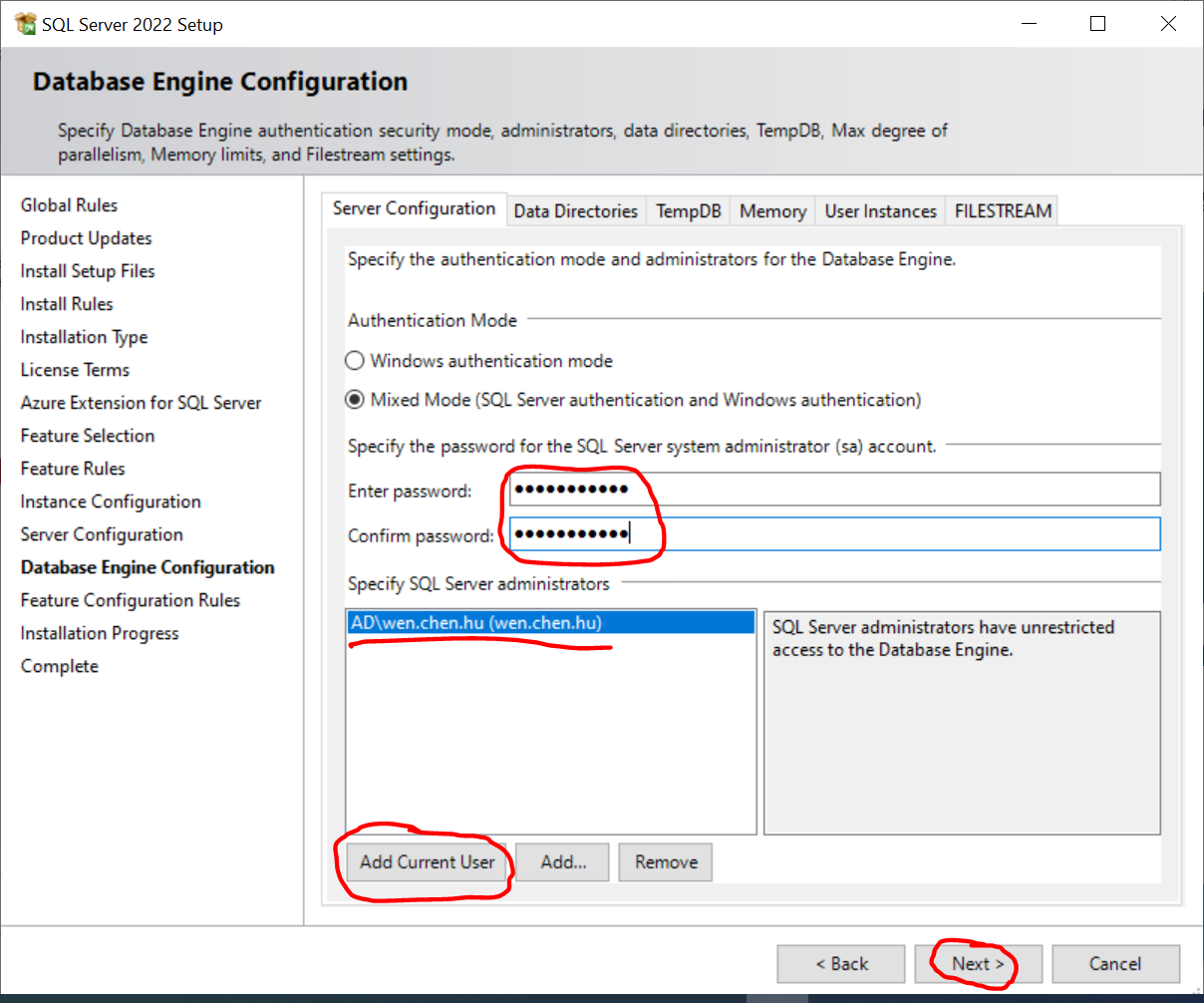
Task: Click Azure Extension for SQL Server step
Action: tap(141, 403)
